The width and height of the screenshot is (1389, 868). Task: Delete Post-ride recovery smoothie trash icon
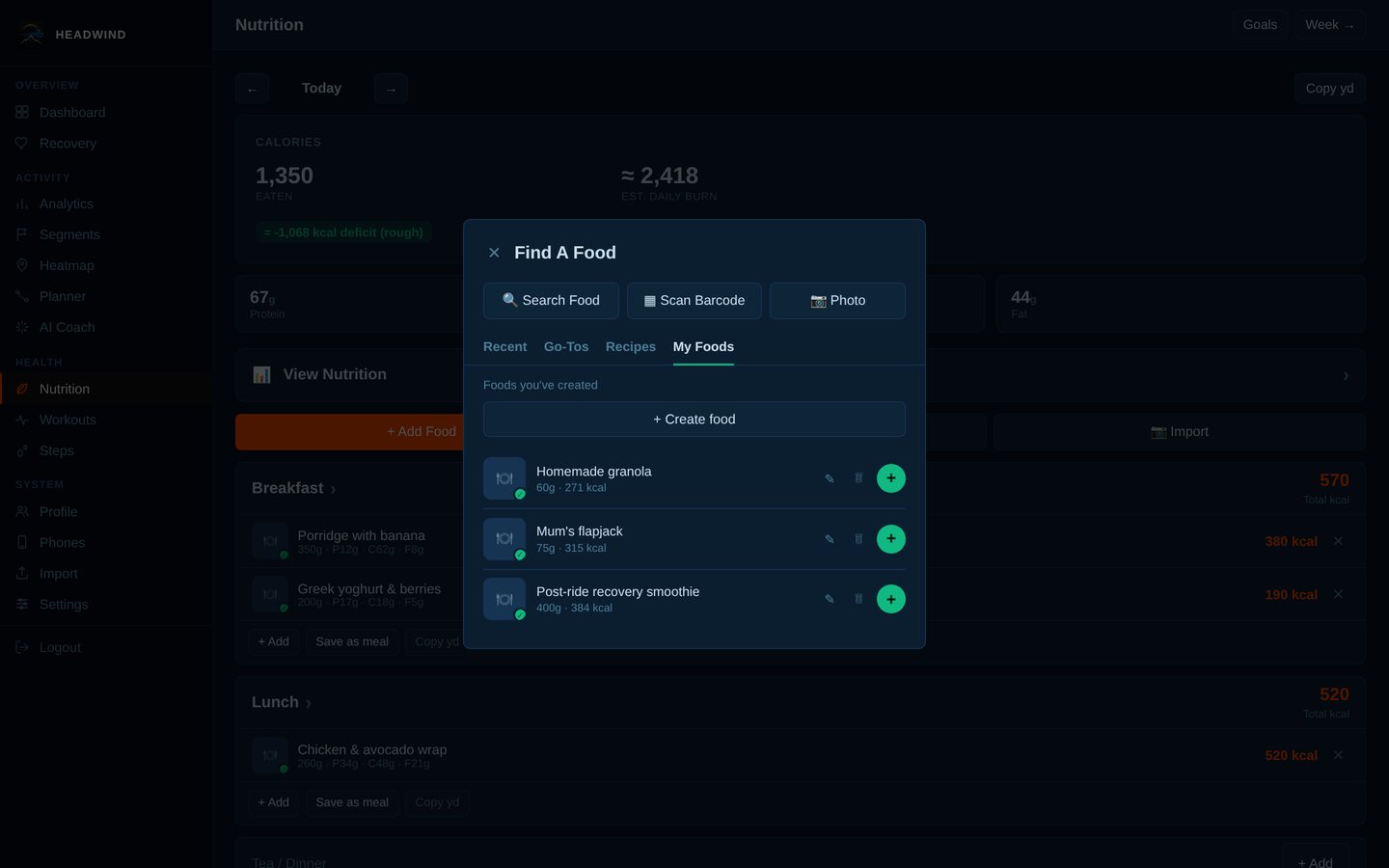click(x=858, y=599)
